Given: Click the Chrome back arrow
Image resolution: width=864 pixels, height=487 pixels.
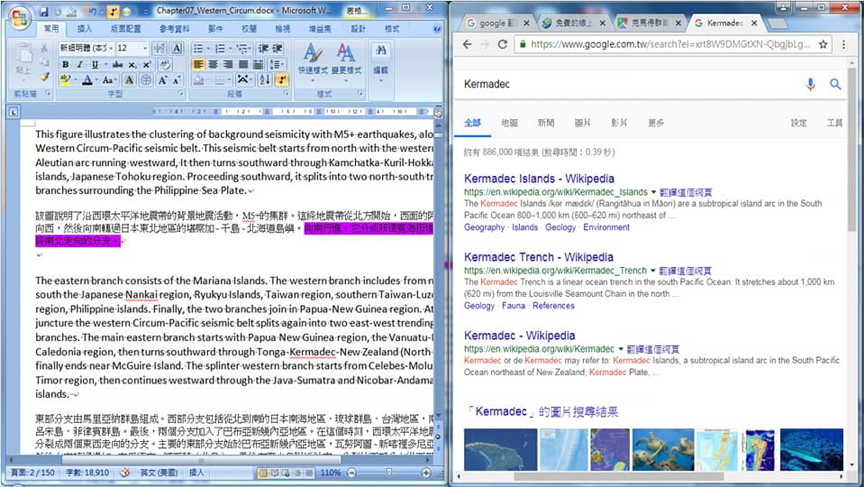Looking at the screenshot, I should (467, 45).
